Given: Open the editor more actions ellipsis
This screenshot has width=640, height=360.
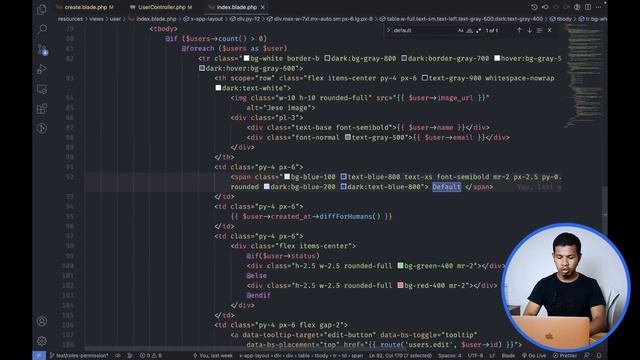Looking at the screenshot, I should tap(598, 7).
